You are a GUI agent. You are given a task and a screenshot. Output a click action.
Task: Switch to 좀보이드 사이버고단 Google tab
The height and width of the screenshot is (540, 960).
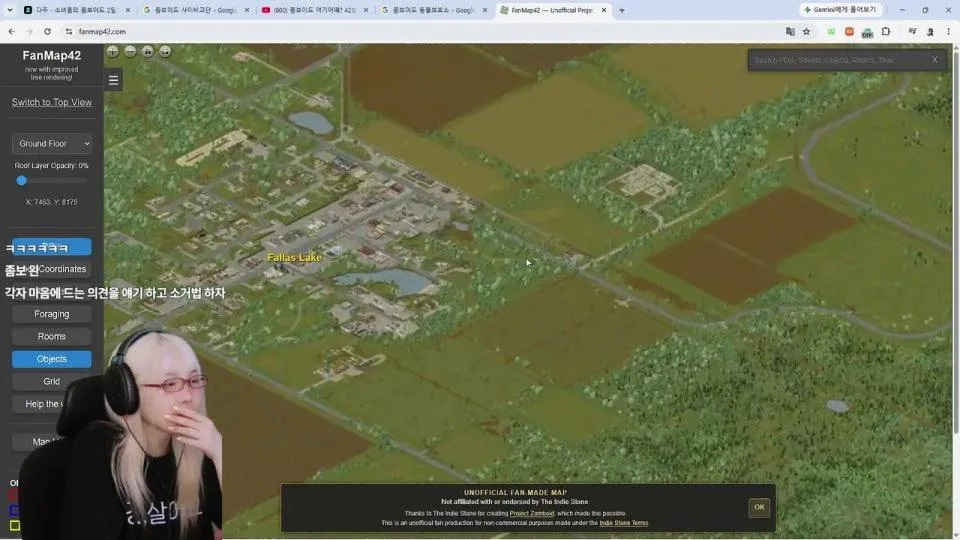click(x=196, y=10)
